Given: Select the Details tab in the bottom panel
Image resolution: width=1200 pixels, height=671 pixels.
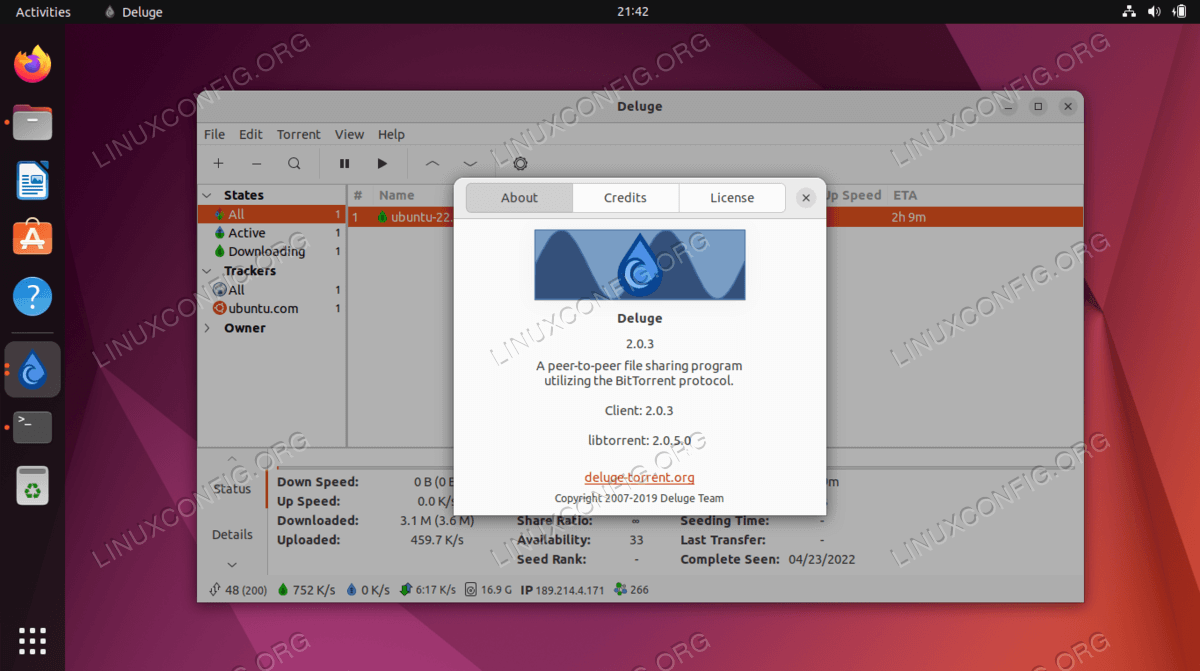Looking at the screenshot, I should 232,535.
